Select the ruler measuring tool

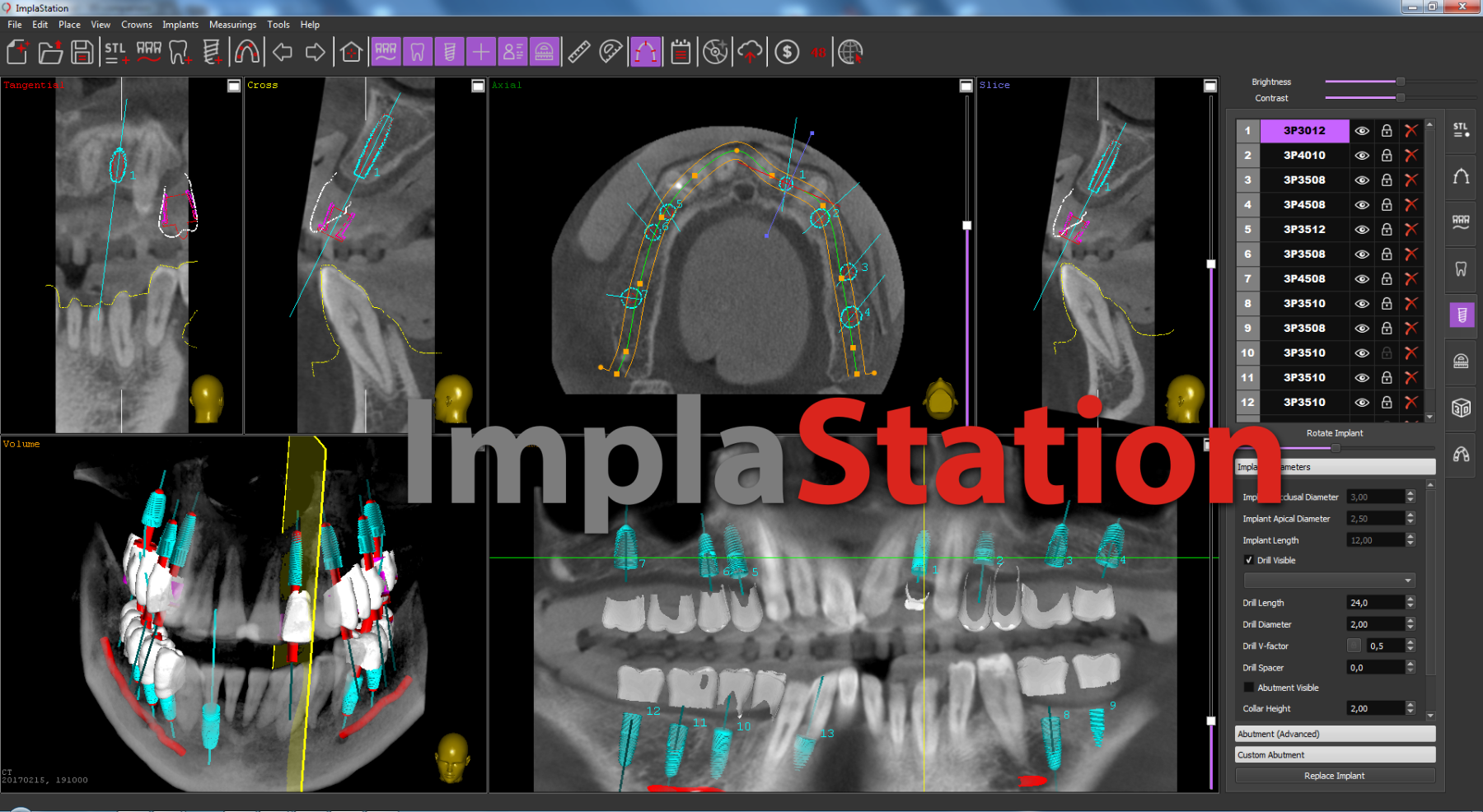(579, 52)
